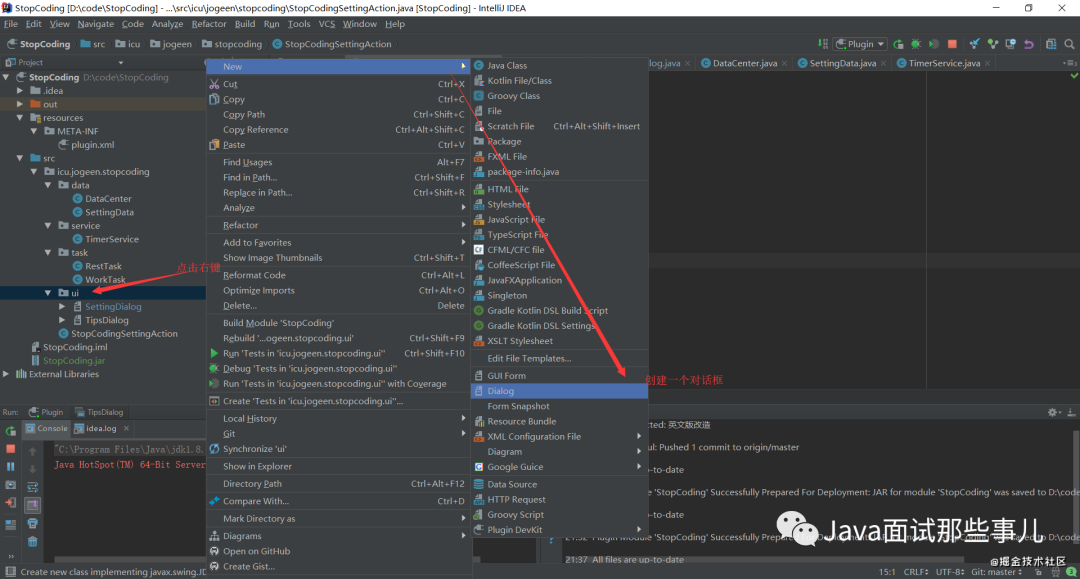Expand the External Libraries node
This screenshot has height=579, width=1080.
(x=7, y=374)
